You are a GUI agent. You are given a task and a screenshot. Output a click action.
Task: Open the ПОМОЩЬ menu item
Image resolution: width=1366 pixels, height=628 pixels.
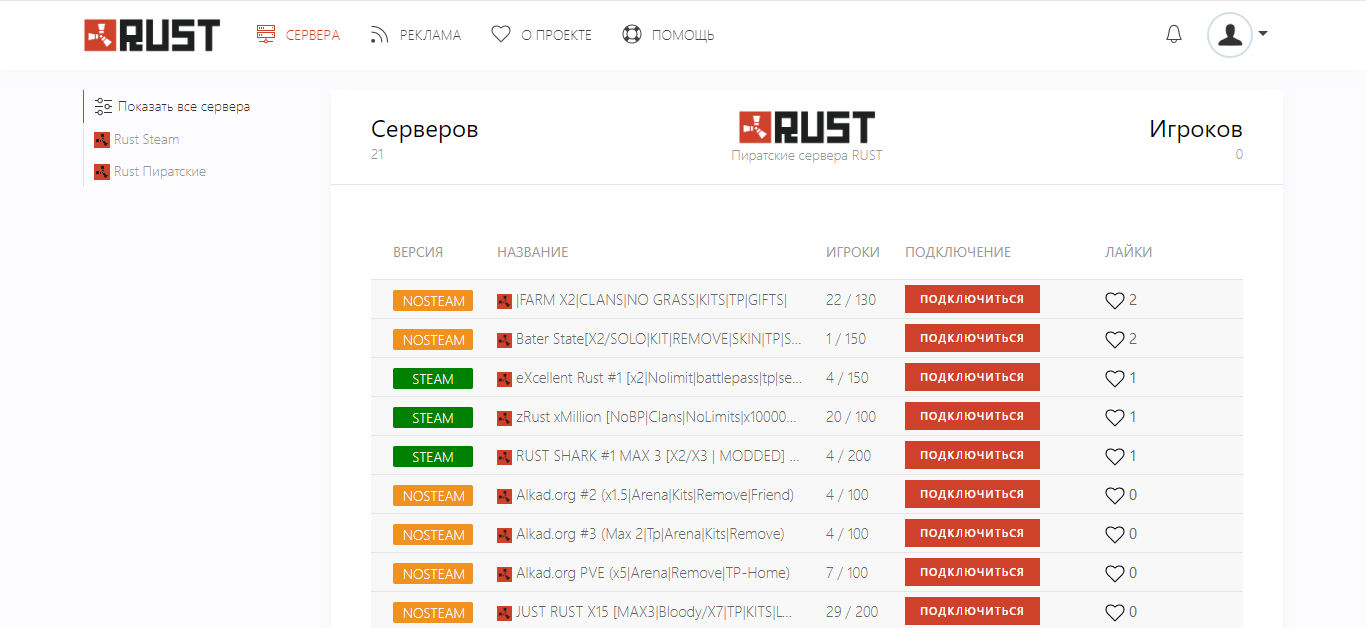[x=683, y=35]
